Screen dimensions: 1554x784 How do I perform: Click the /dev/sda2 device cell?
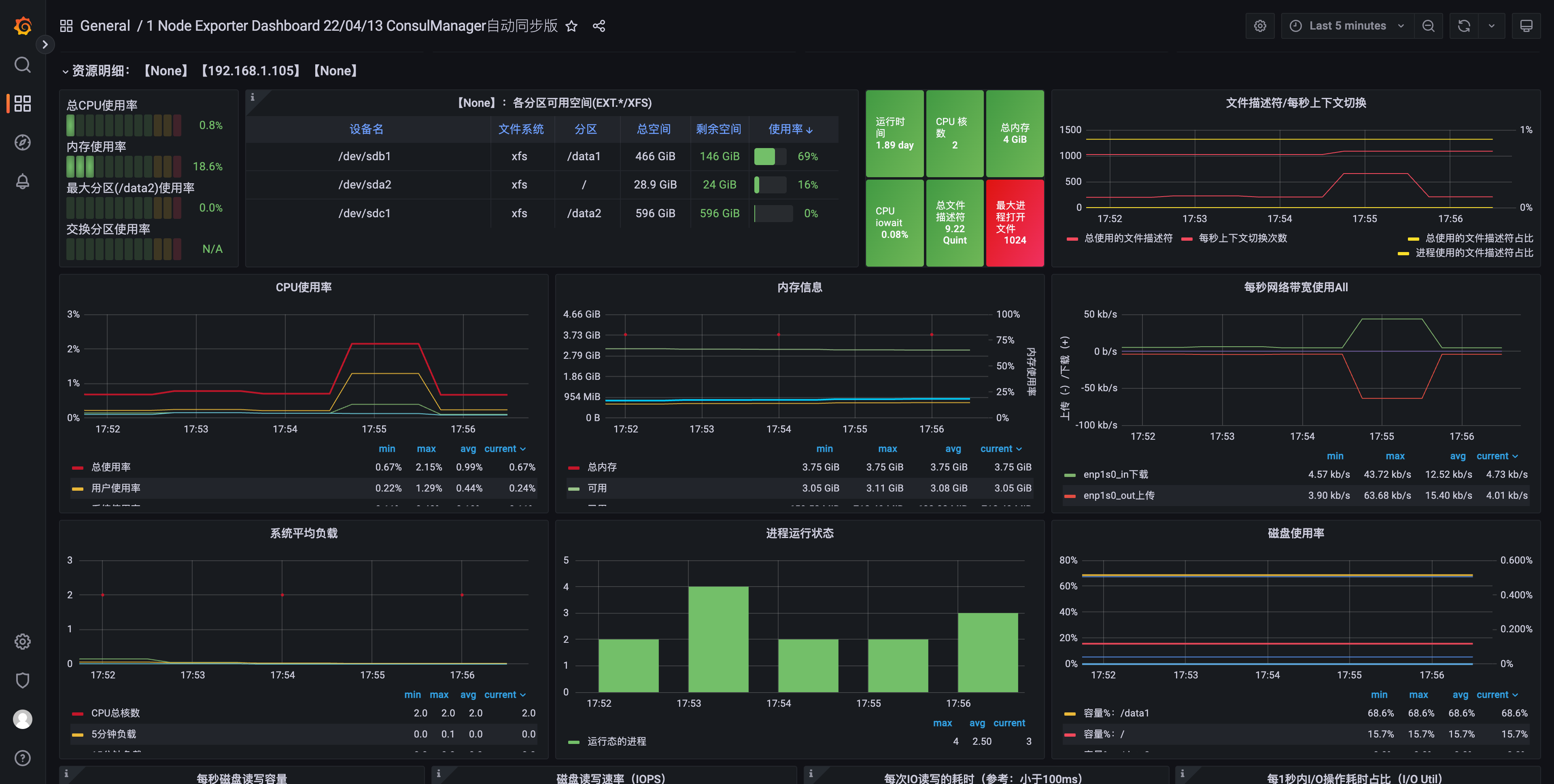coord(364,184)
